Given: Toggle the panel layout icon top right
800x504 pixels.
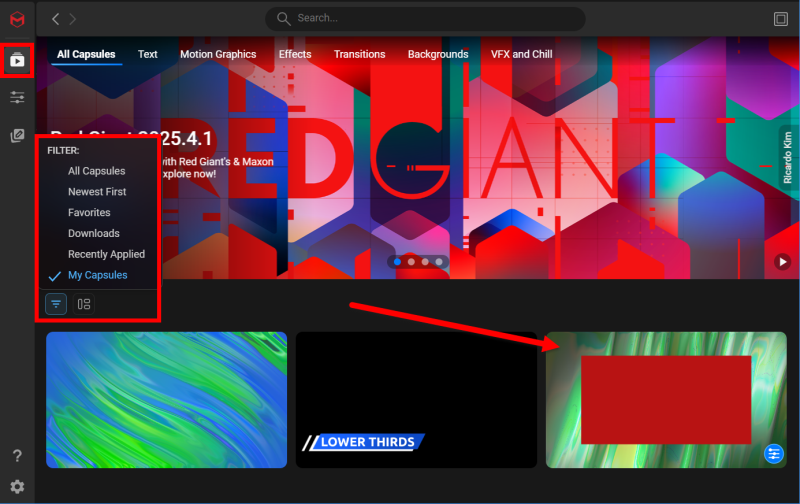Looking at the screenshot, I should click(x=781, y=19).
